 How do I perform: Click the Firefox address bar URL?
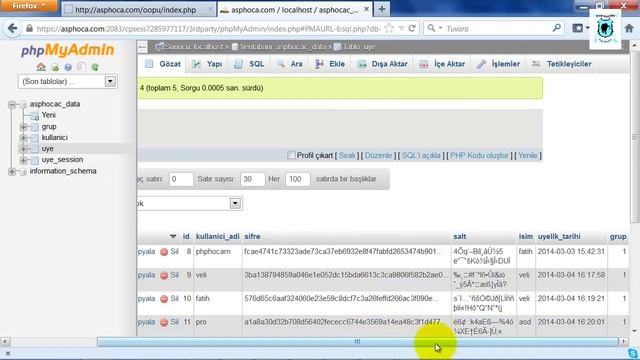click(x=208, y=29)
